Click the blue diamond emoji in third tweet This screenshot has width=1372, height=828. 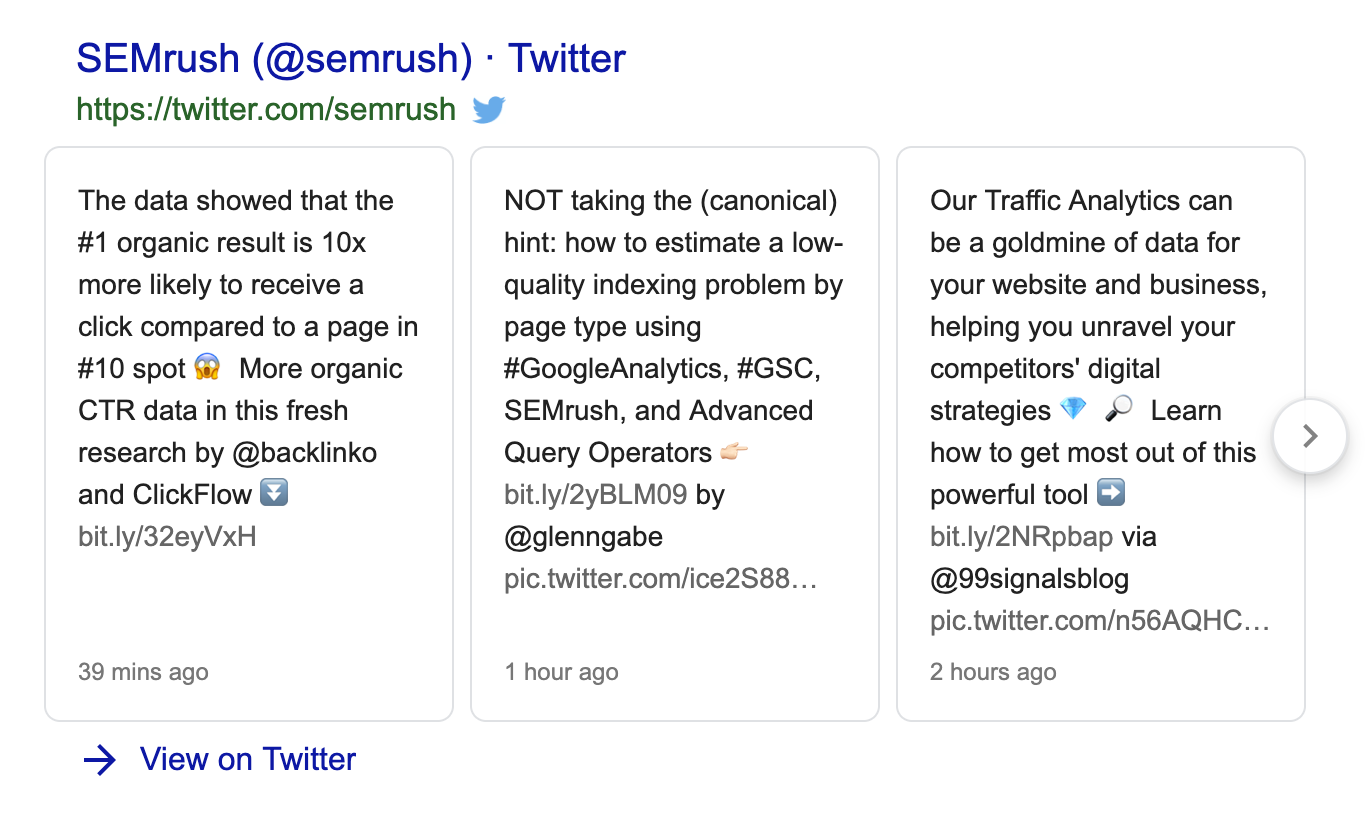tap(1072, 411)
